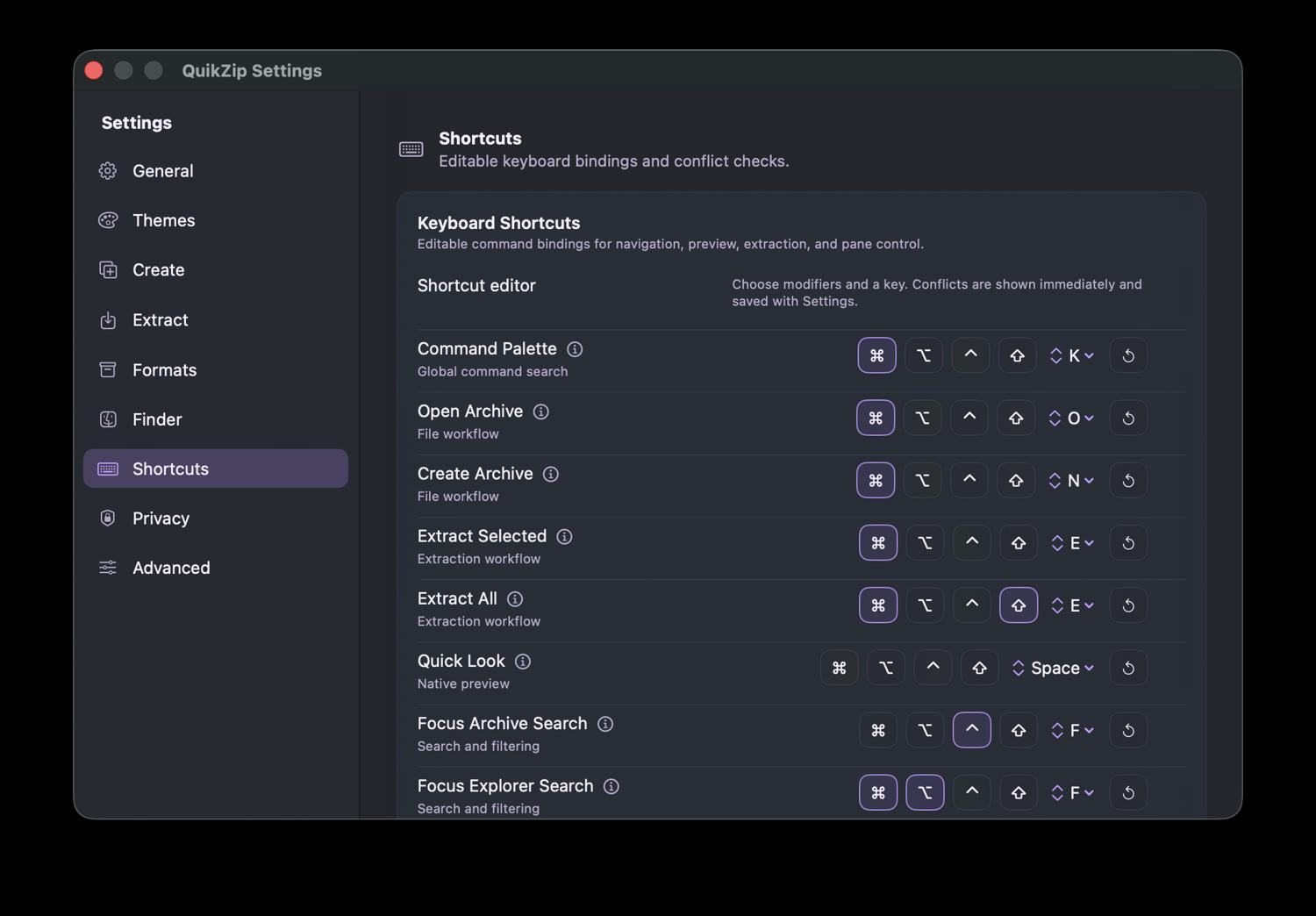Viewport: 1316px width, 916px height.
Task: Click the 'Keyboard Shortcuts' heading
Action: coord(498,223)
